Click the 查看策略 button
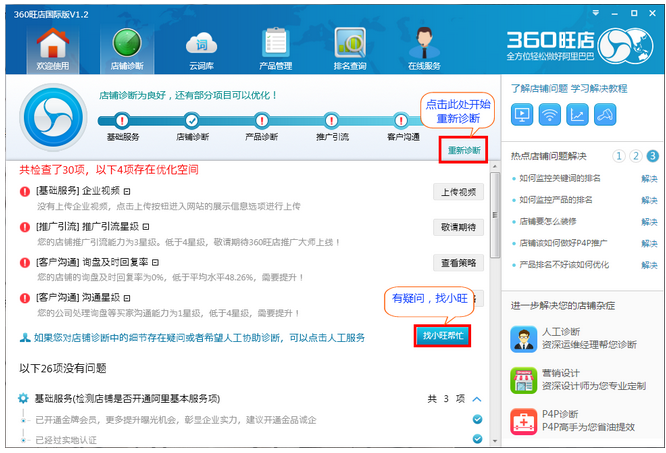 tap(458, 263)
